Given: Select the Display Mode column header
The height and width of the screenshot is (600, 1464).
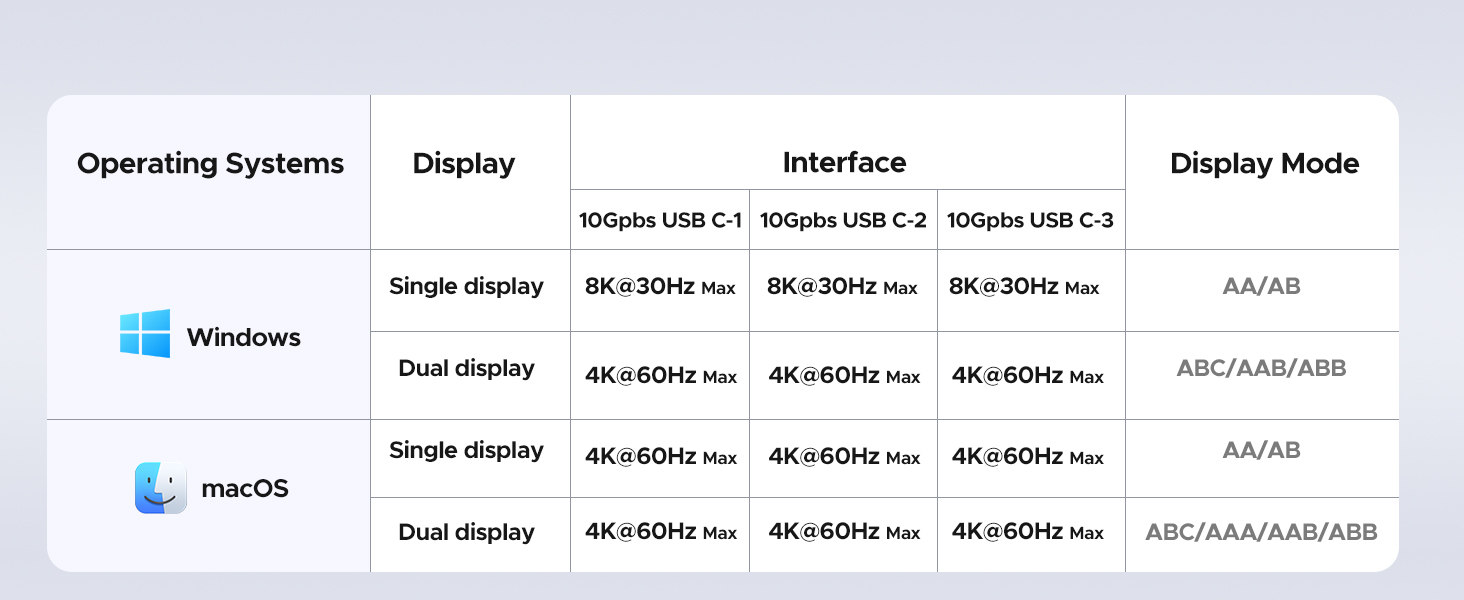Looking at the screenshot, I should point(1265,163).
